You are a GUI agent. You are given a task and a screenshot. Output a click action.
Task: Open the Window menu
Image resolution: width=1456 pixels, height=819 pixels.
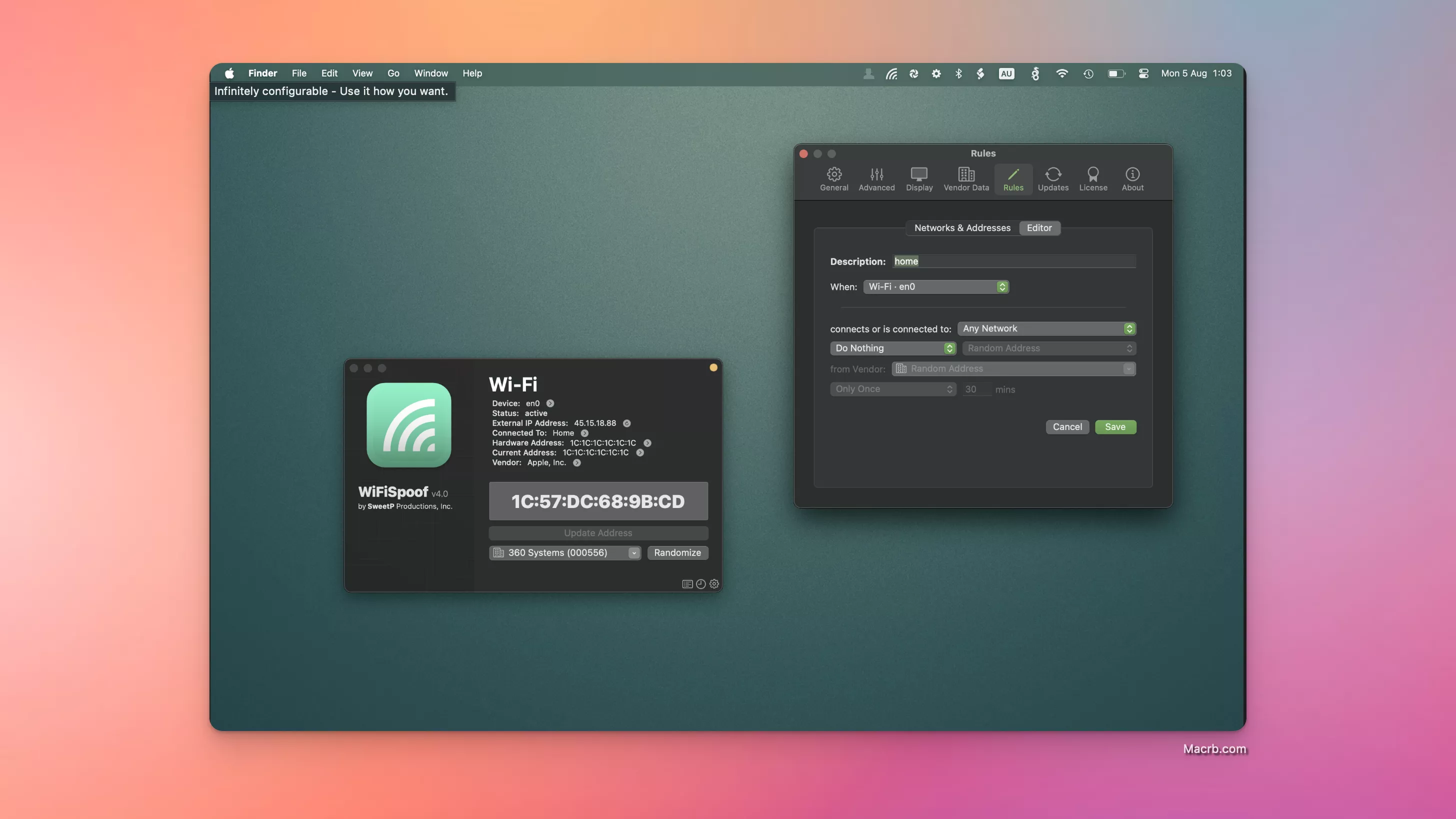click(430, 73)
